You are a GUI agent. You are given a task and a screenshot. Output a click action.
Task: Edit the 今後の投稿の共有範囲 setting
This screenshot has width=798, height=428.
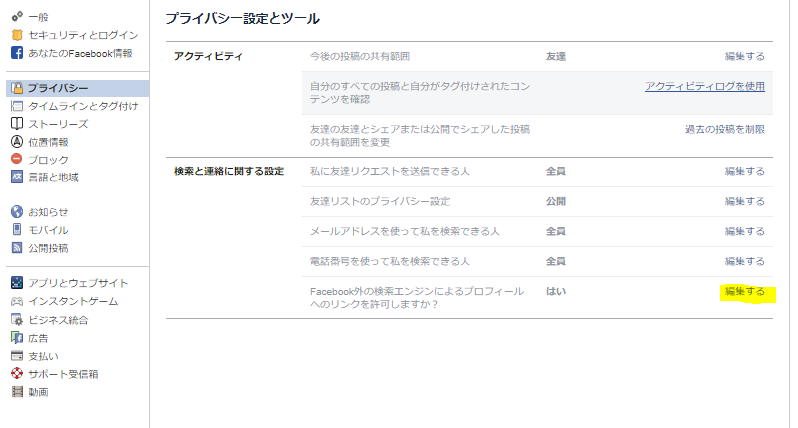point(745,56)
